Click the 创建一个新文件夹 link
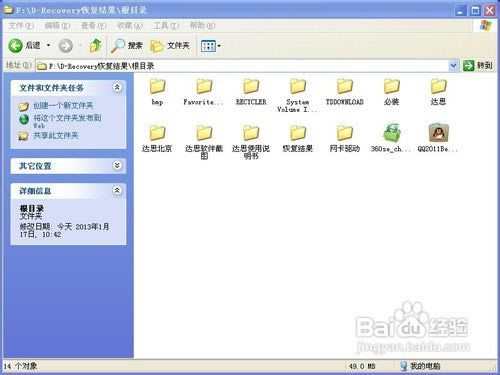 (x=63, y=106)
